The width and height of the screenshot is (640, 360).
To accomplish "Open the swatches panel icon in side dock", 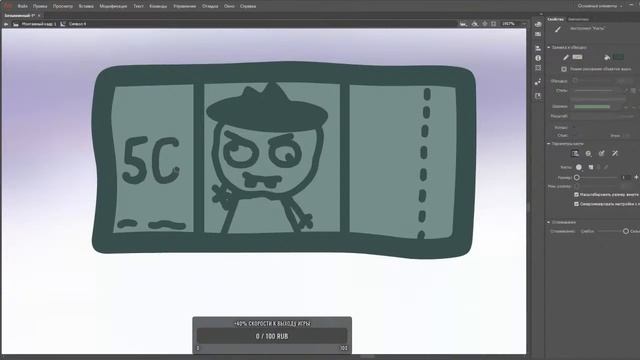I will pos(538,34).
